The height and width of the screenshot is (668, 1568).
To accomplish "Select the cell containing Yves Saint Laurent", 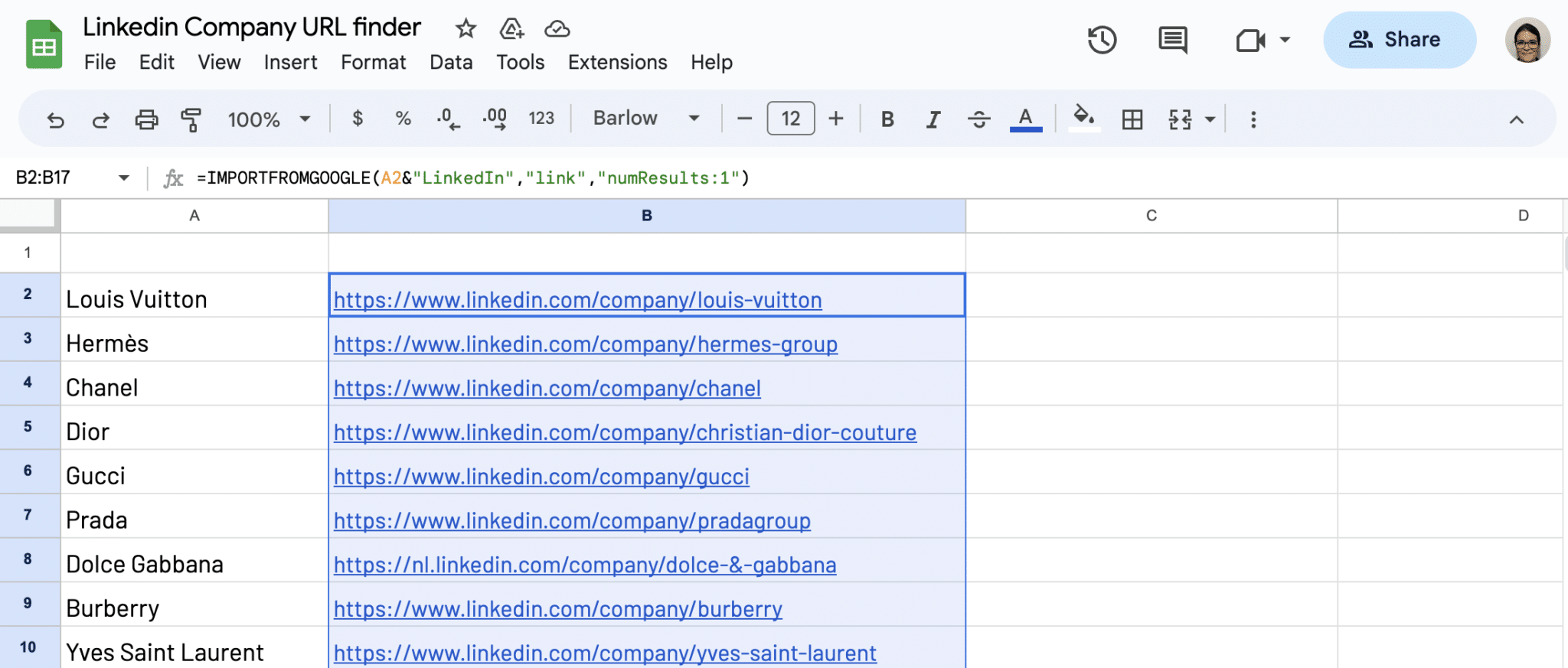I will pyautogui.click(x=194, y=649).
